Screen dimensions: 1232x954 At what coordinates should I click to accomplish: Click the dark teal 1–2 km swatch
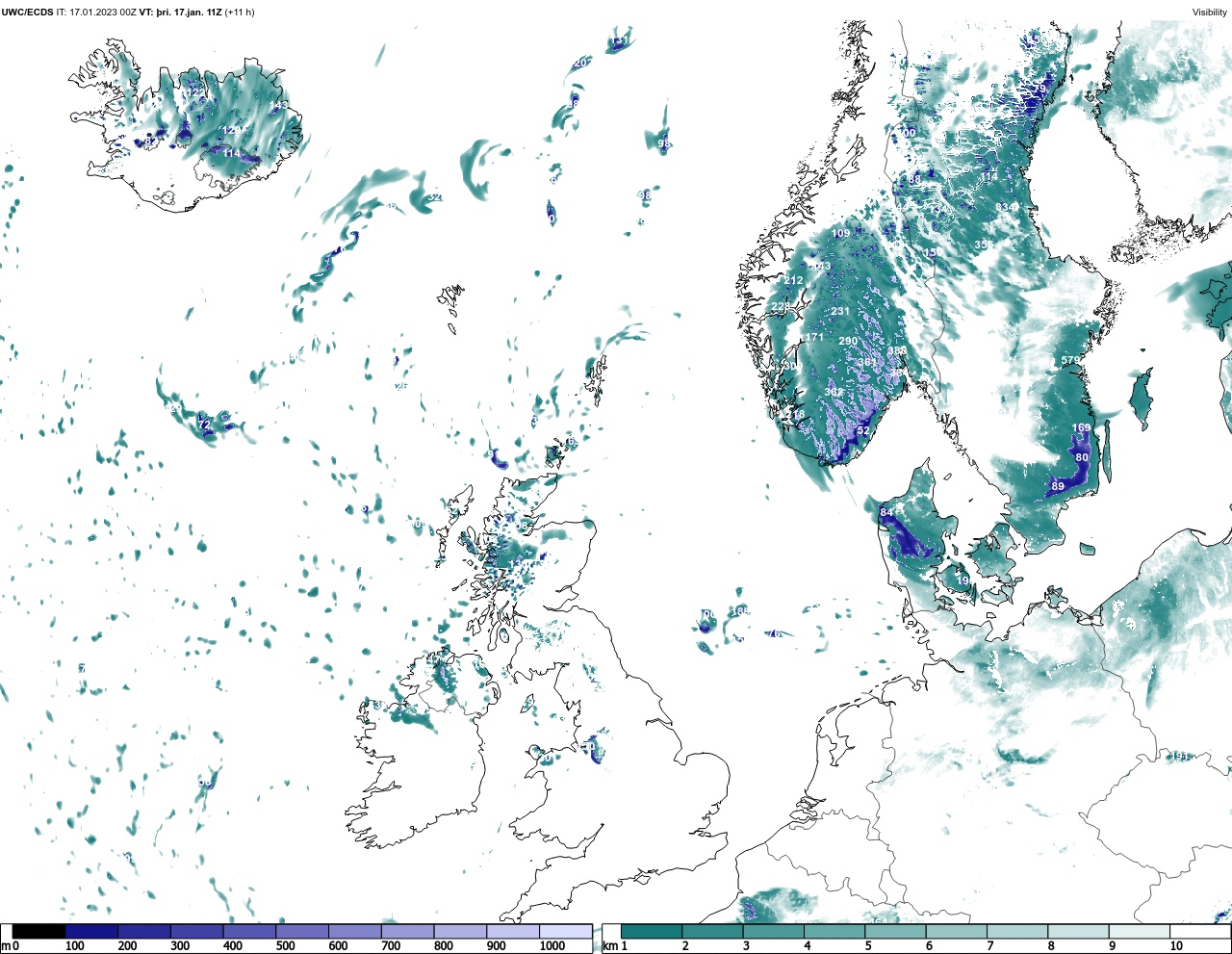click(x=652, y=931)
